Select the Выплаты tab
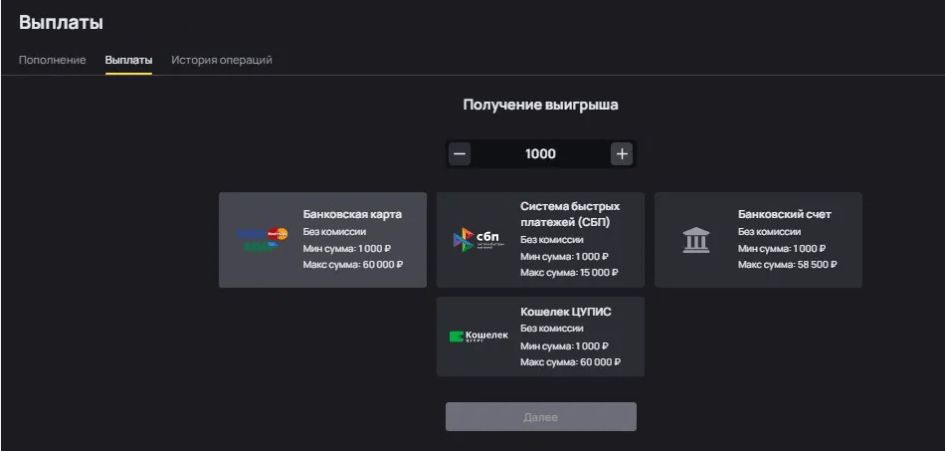This screenshot has height=451, width=945. click(128, 60)
